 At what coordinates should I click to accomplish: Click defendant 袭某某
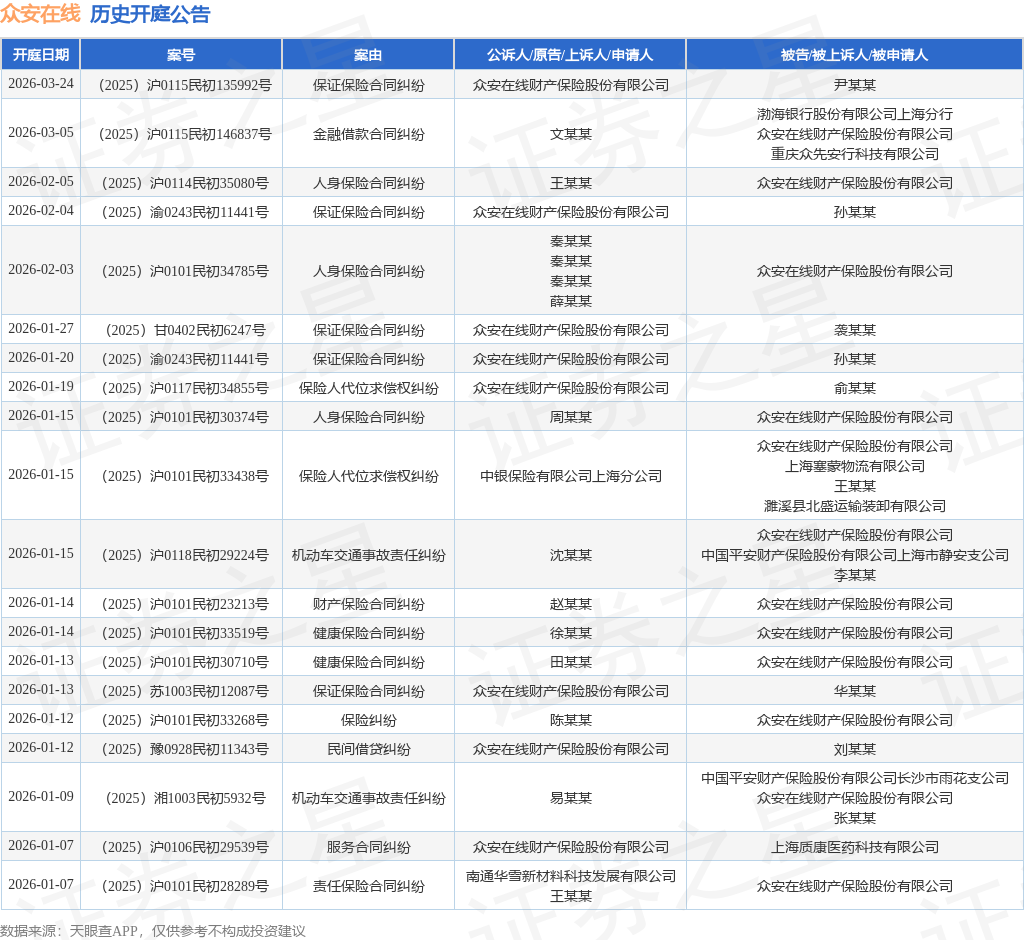[855, 330]
